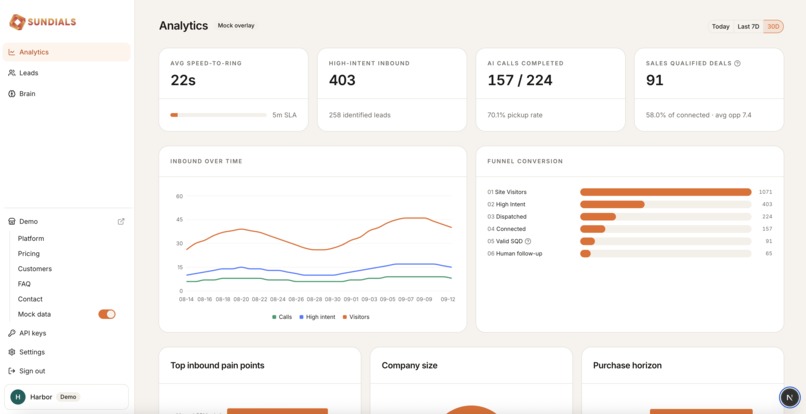Open the FAQ demo link
The width and height of the screenshot is (806, 414).
24,284
